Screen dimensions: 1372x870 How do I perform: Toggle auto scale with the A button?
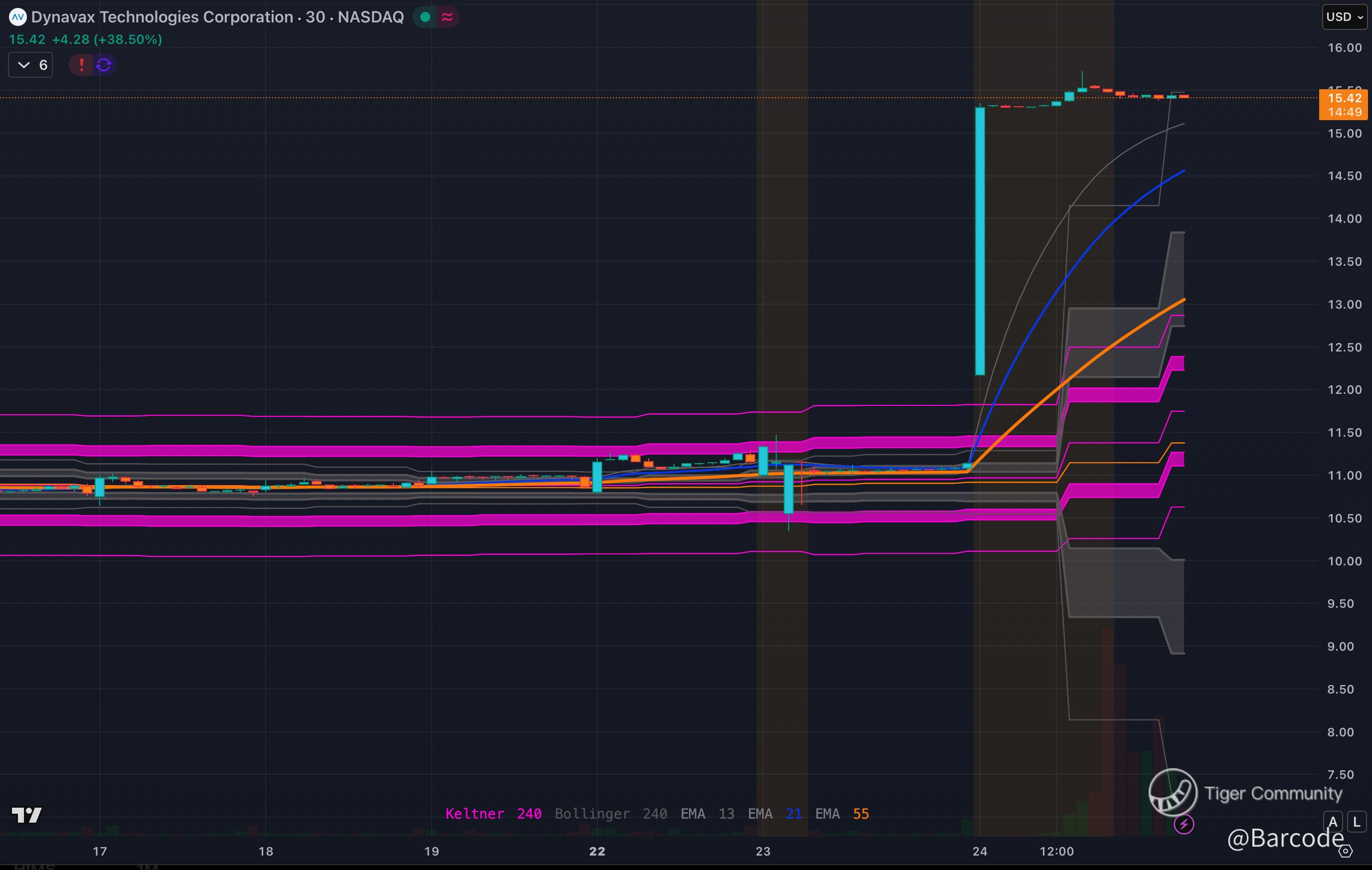[1333, 822]
